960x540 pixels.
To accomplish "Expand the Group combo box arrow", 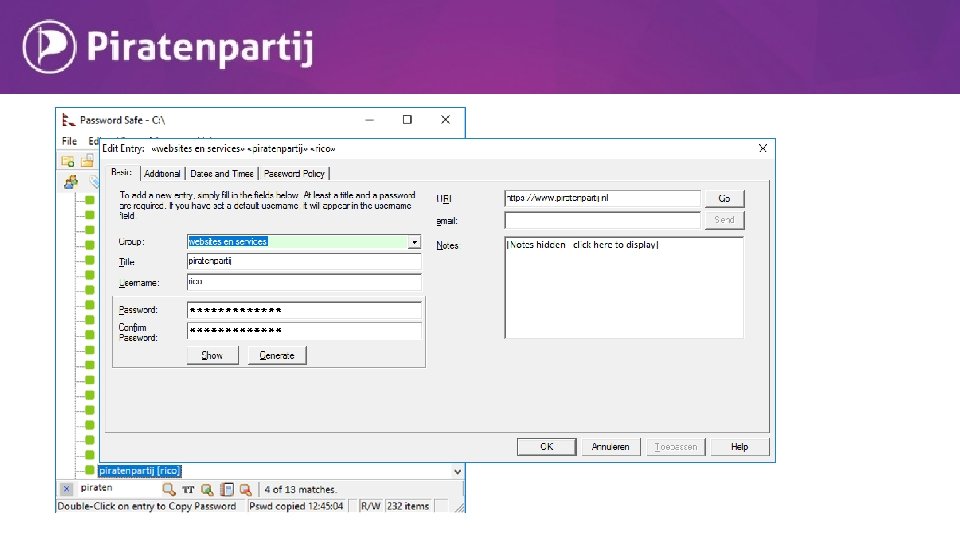I will [414, 242].
